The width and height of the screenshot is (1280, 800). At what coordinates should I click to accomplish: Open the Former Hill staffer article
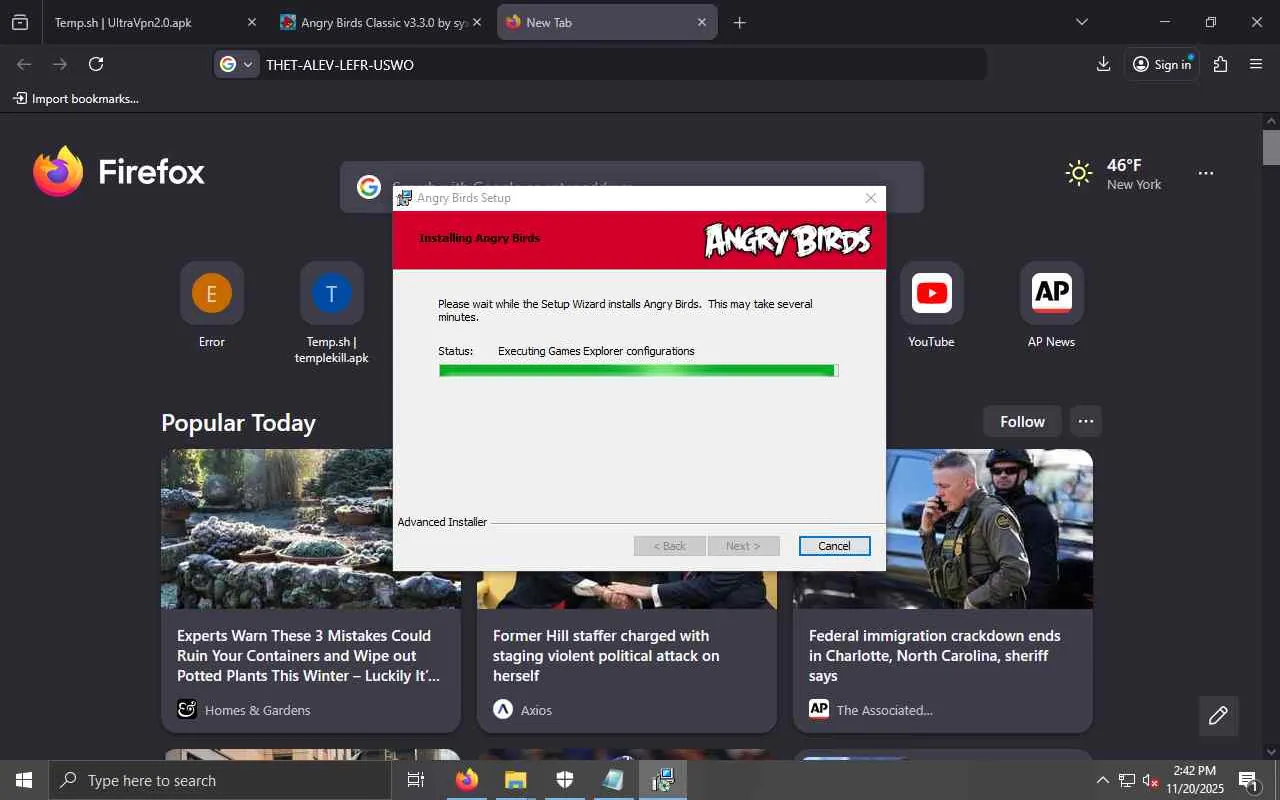coord(606,656)
